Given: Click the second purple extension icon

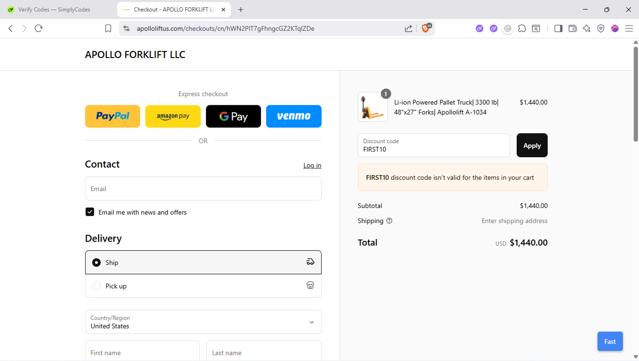Looking at the screenshot, I should point(494,29).
